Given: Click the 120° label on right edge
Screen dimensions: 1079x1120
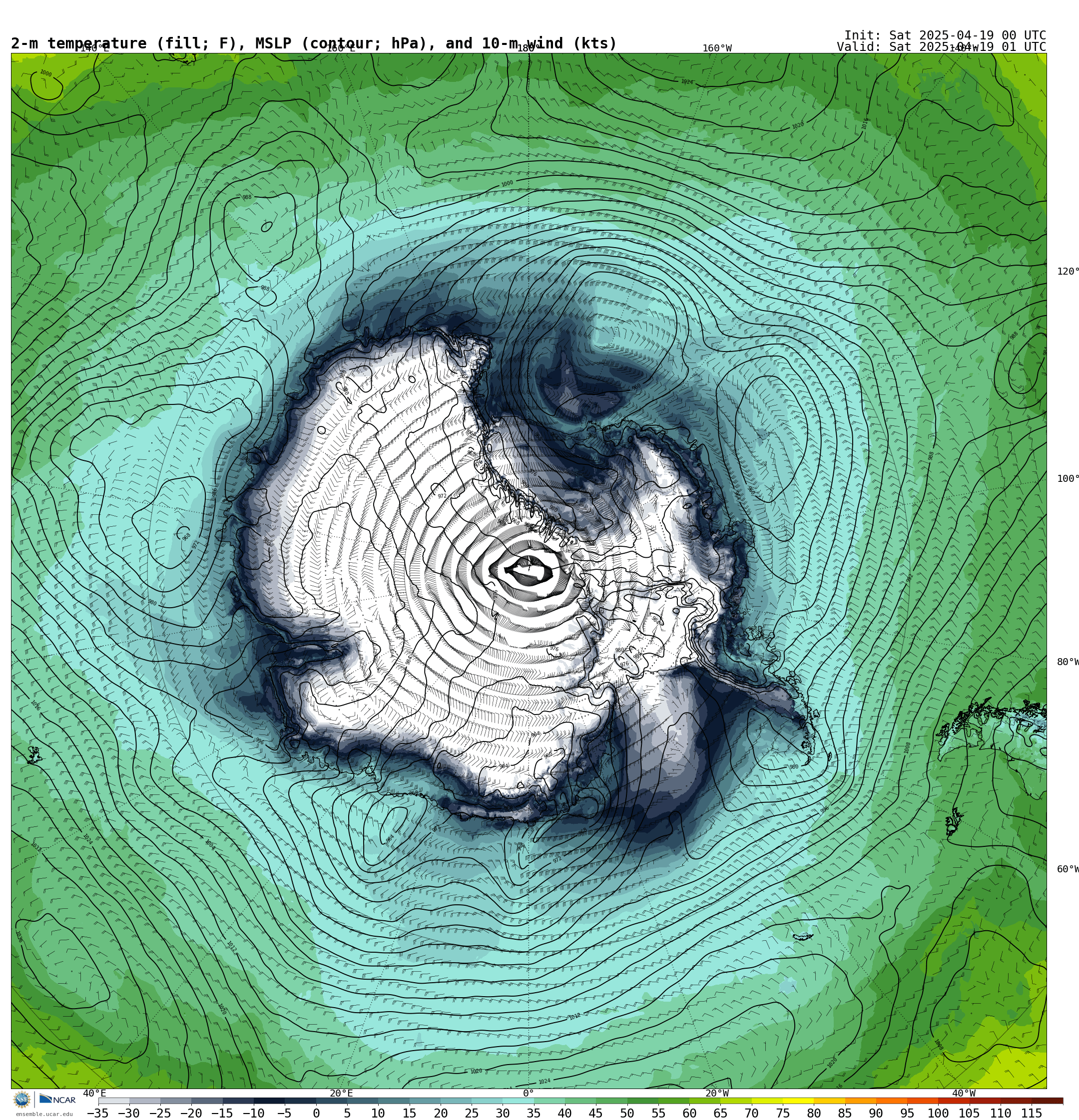Looking at the screenshot, I should coord(1068,272).
